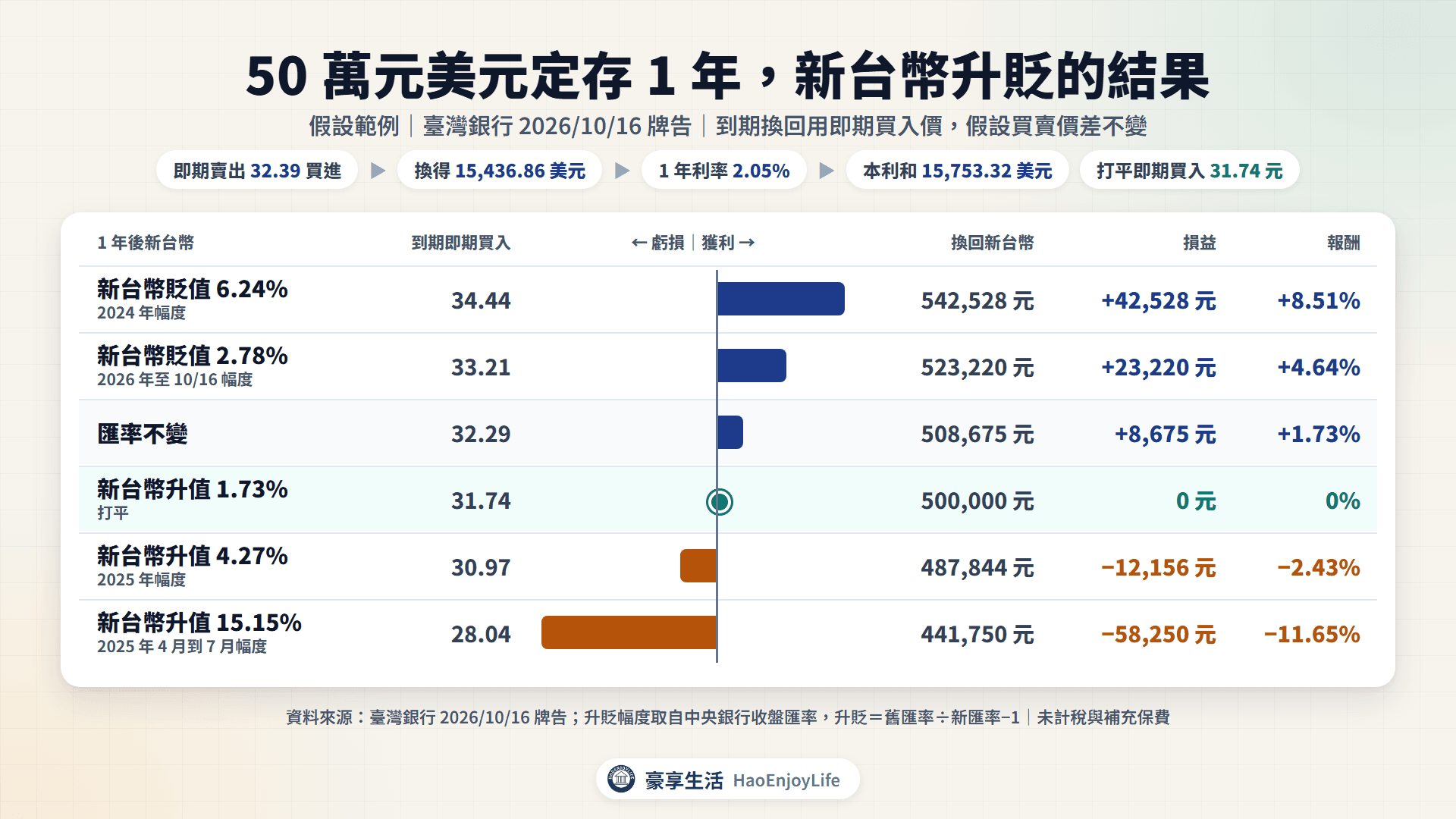Viewport: 1456px width, 819px height.
Task: Click the row label 新台幣貶值 2.78%
Action: 193,356
